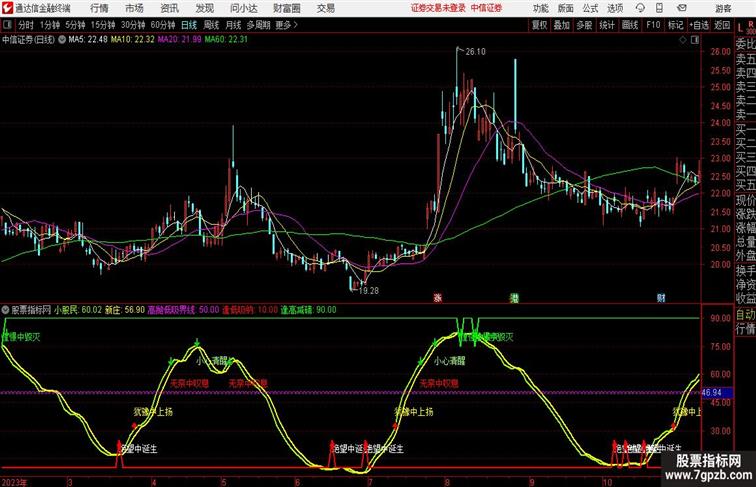Open the 版面 menu
The height and width of the screenshot is (487, 756).
tap(566, 8)
